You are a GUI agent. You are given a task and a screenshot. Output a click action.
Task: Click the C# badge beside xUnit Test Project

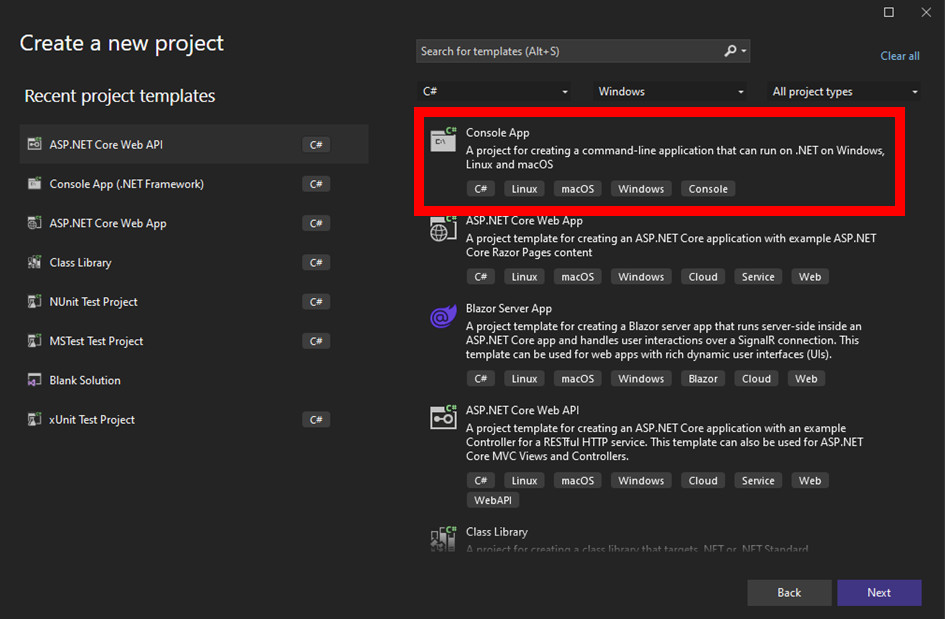[x=316, y=419]
